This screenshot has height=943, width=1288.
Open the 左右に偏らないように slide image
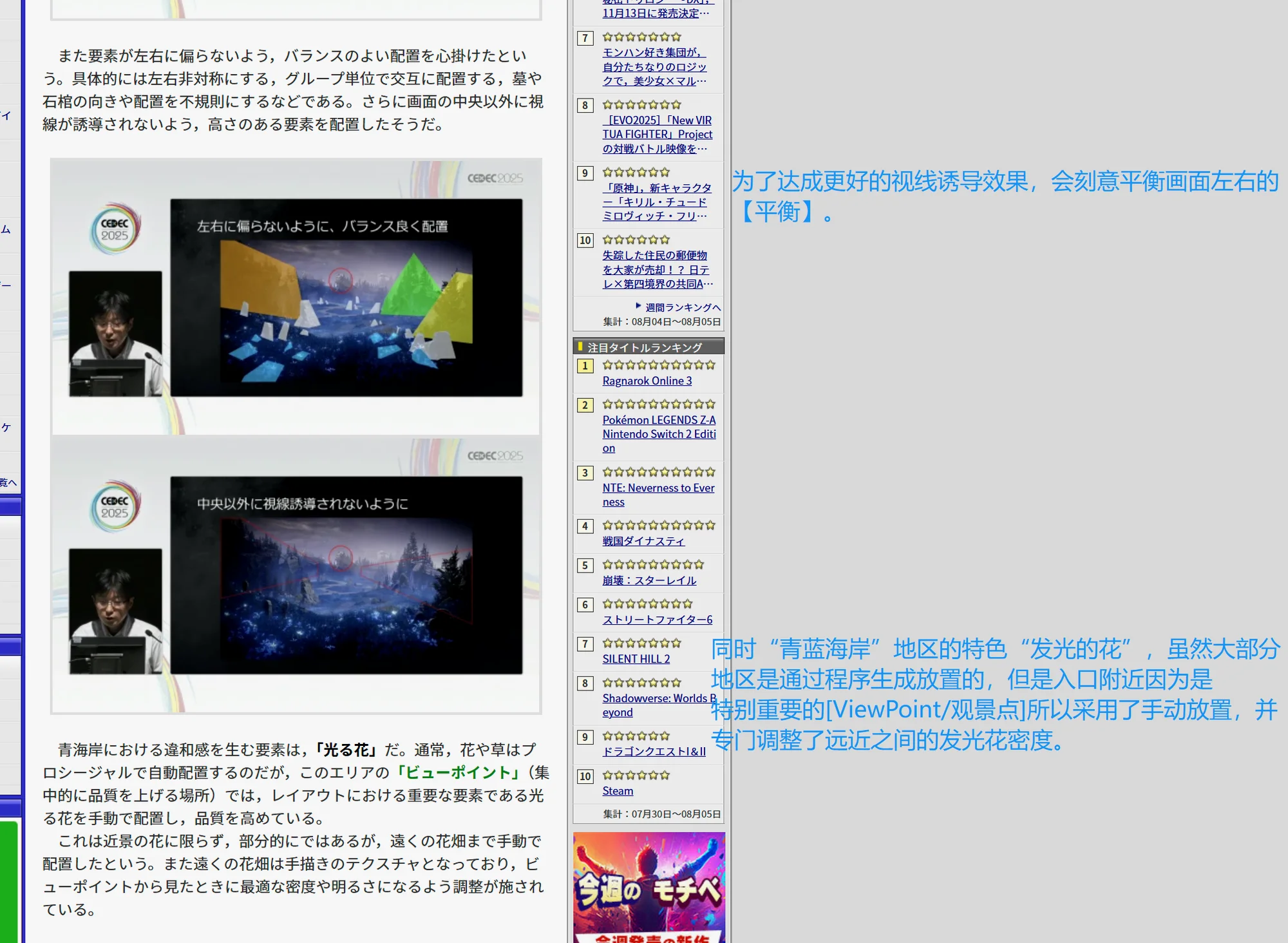296,297
